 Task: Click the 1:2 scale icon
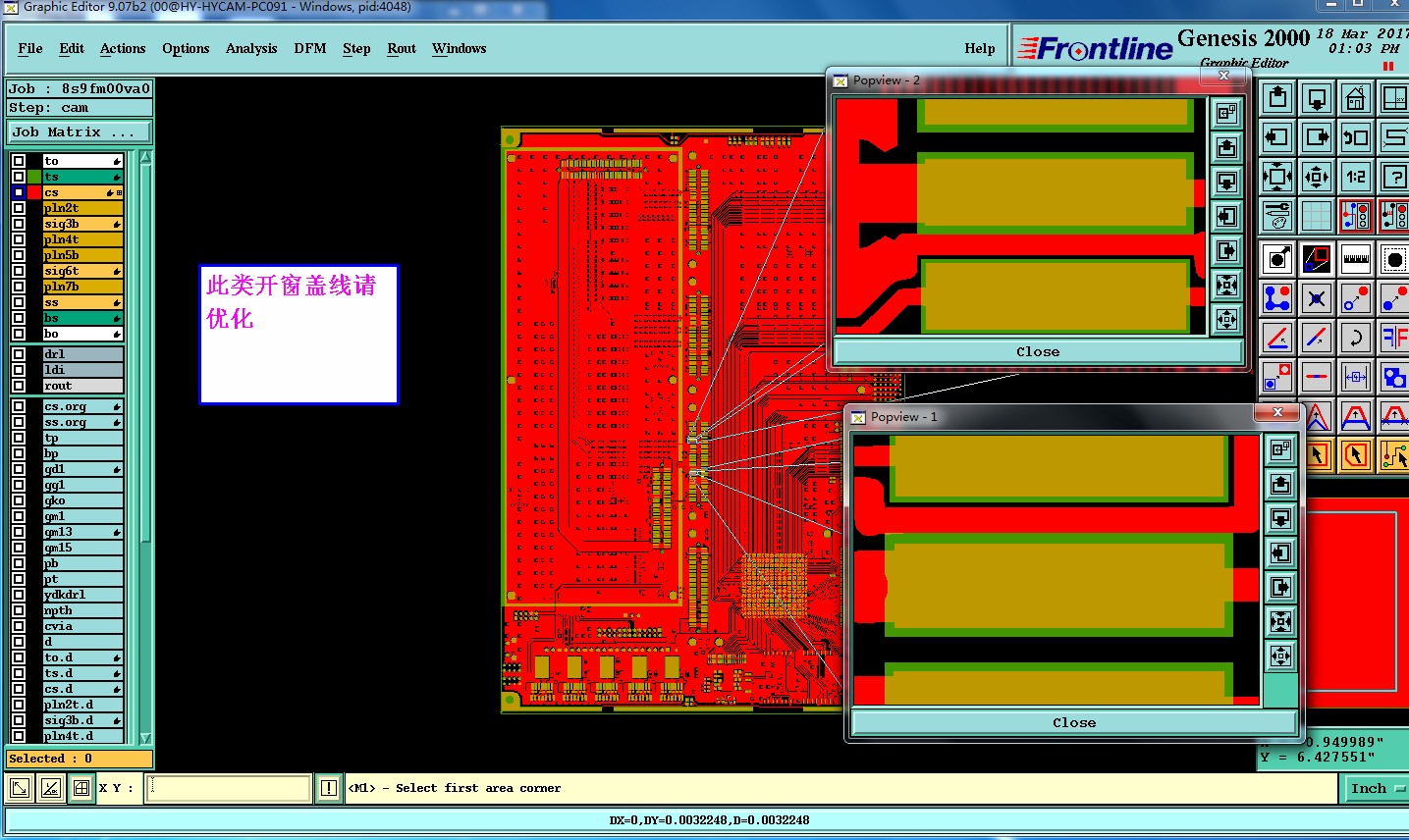1356,177
